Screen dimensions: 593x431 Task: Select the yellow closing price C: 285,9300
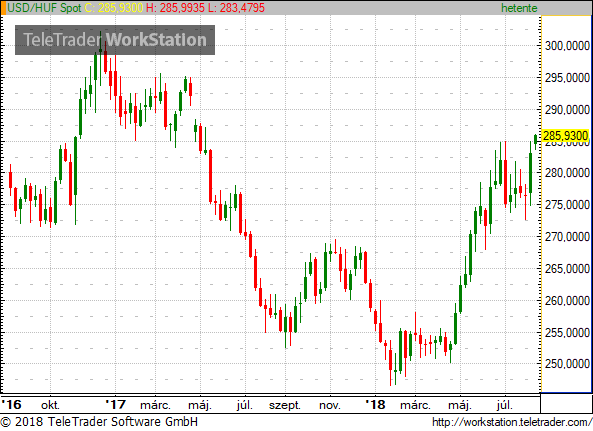(x=113, y=8)
